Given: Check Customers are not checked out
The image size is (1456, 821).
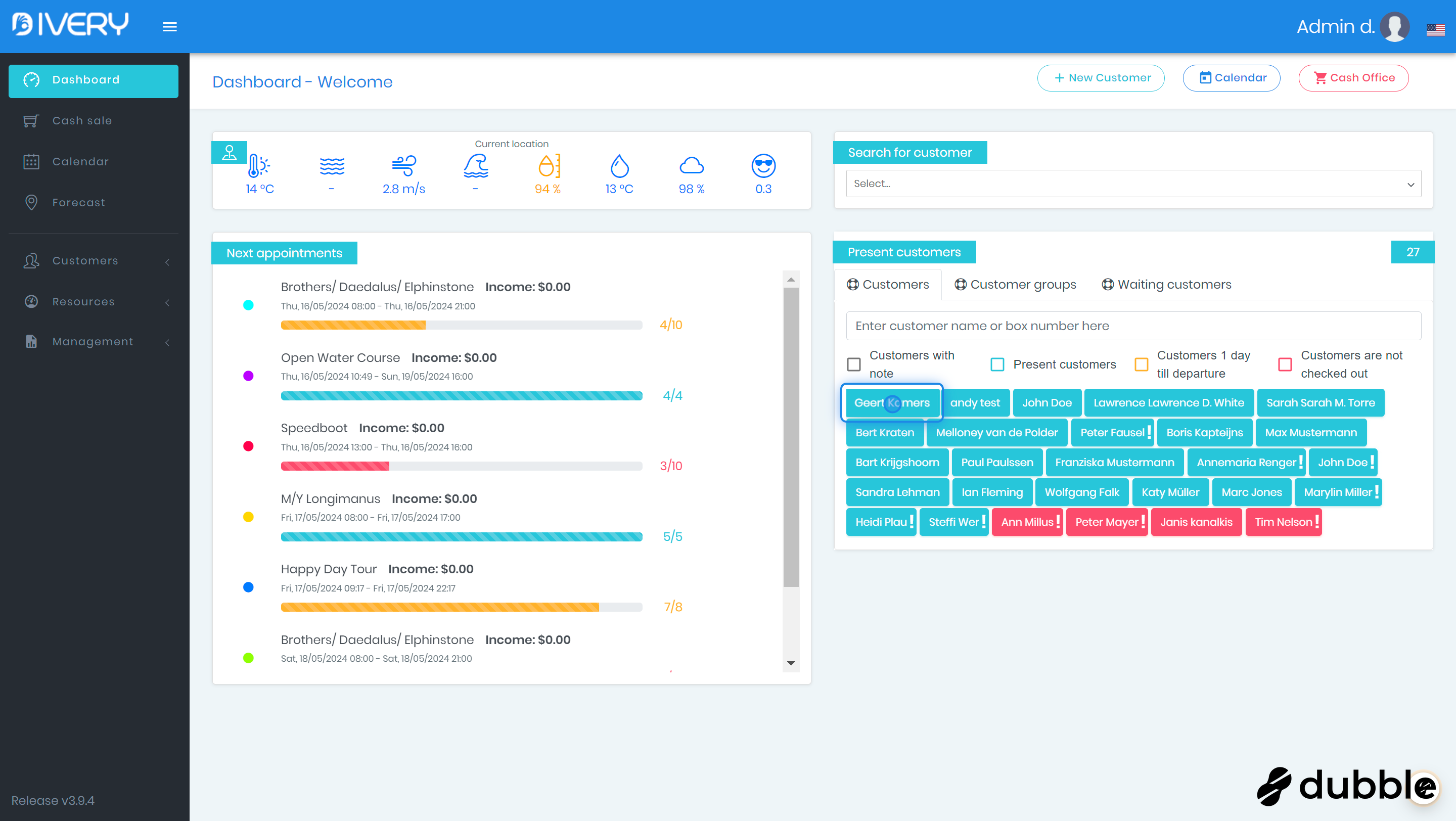Looking at the screenshot, I should point(1285,364).
